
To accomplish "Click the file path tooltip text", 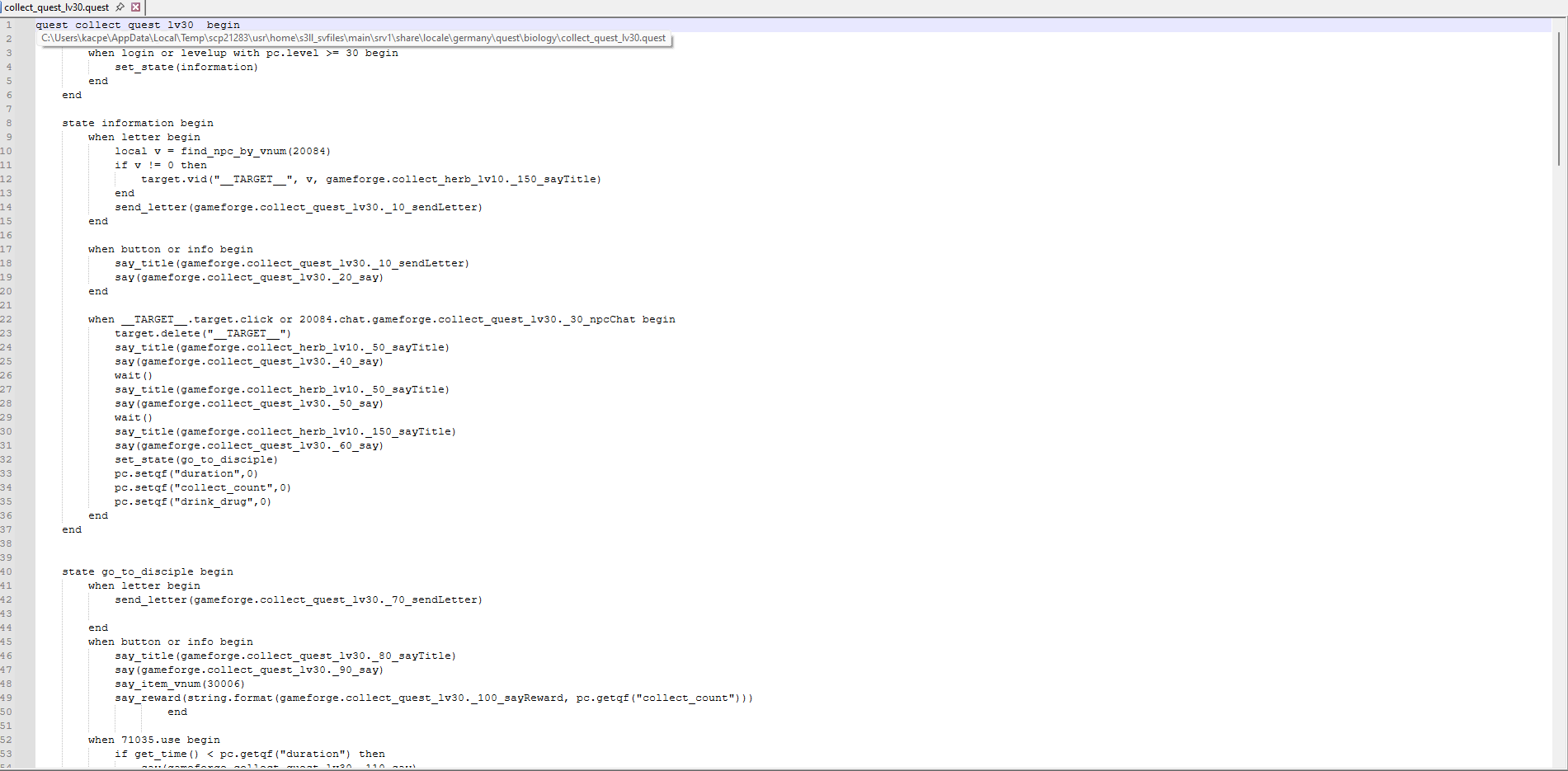I will pos(353,38).
